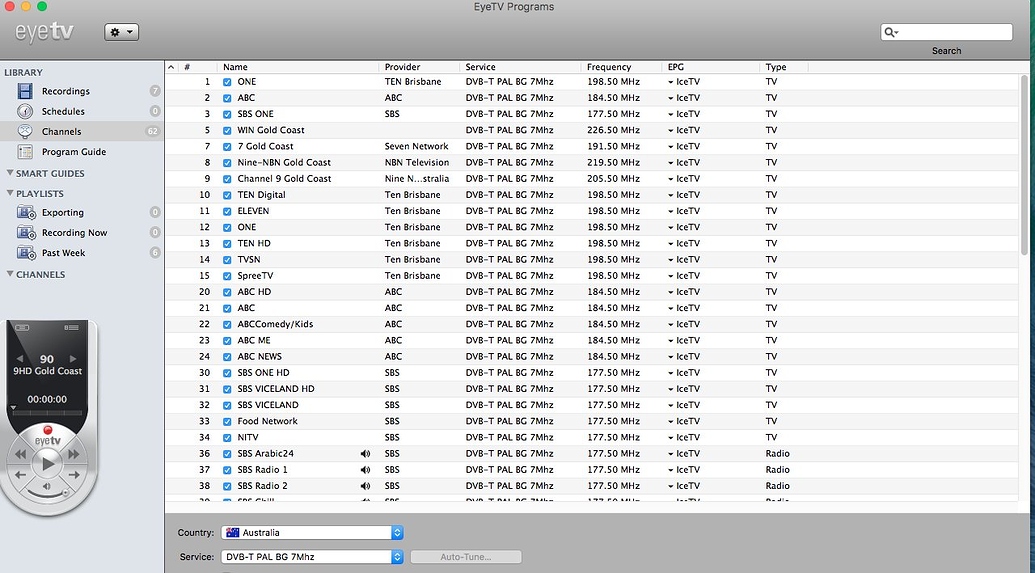Open the Service dropdown for DVB-T PAL

[x=312, y=557]
